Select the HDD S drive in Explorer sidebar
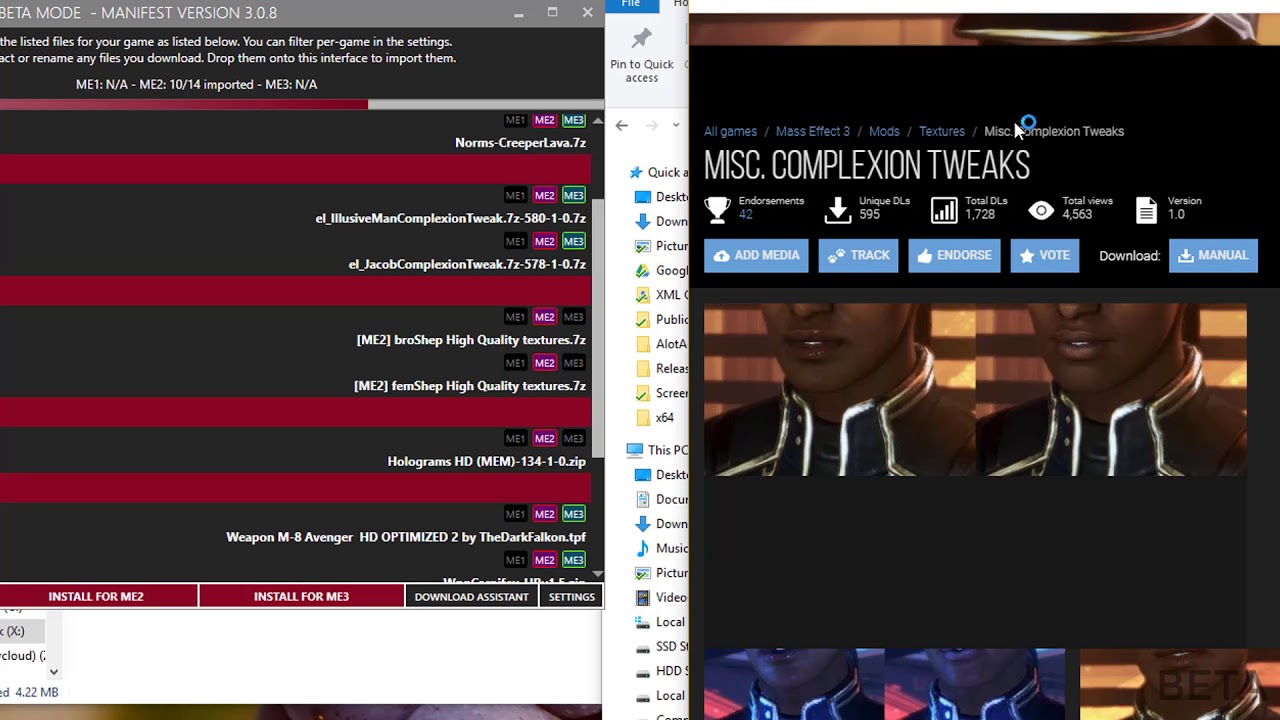The height and width of the screenshot is (720, 1280). tap(662, 671)
